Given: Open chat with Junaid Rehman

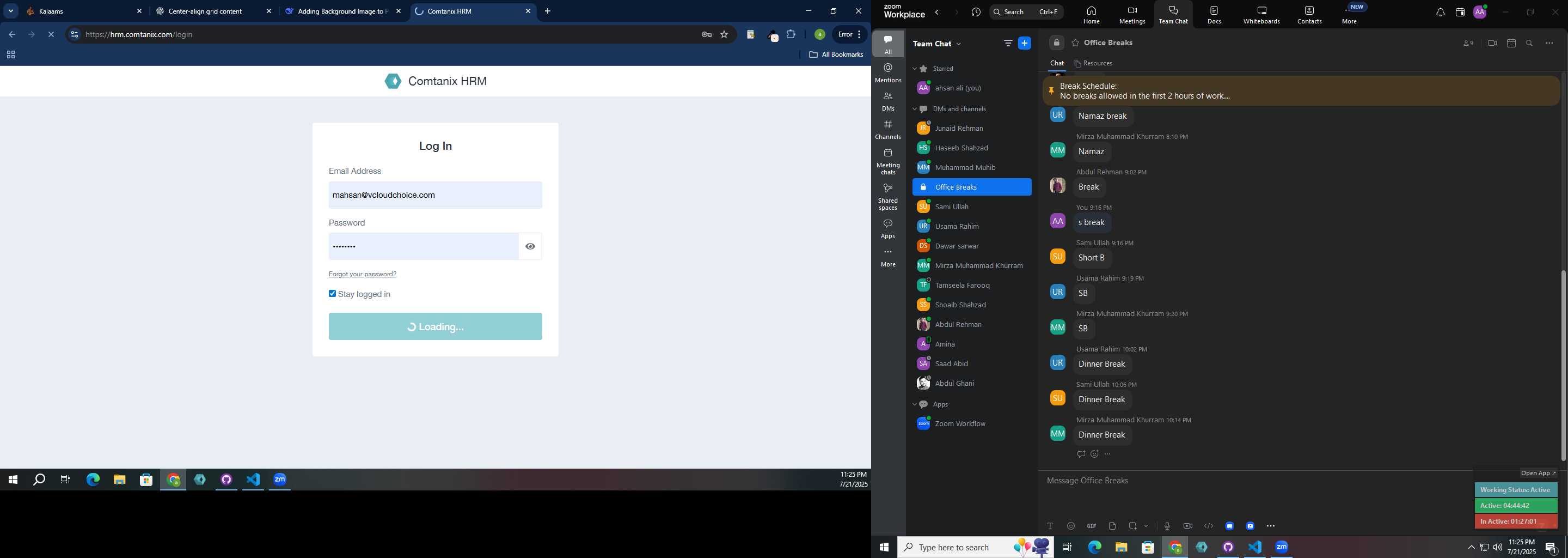Looking at the screenshot, I should 971,129.
